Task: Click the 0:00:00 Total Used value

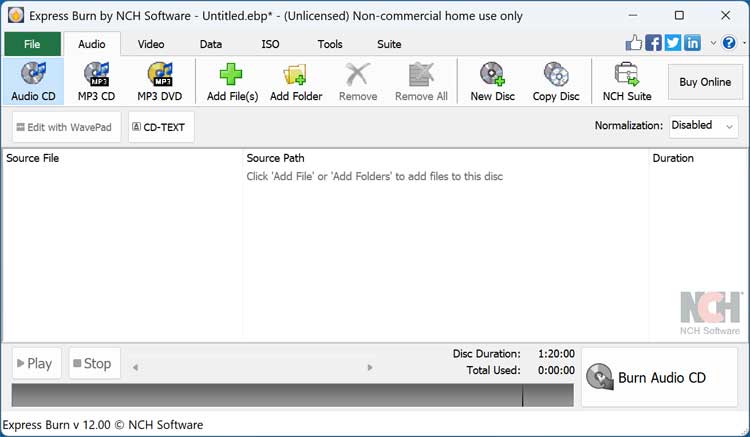Action: 556,370
